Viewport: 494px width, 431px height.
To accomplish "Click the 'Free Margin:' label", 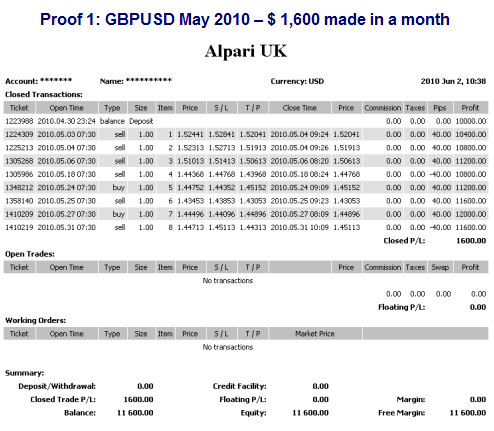I will [x=402, y=413].
